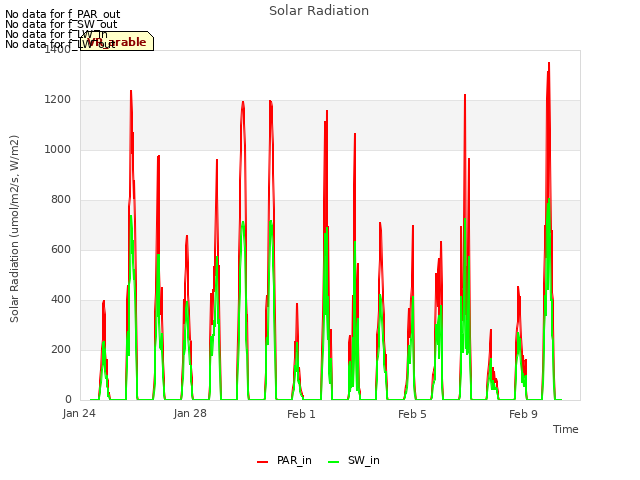This screenshot has height=480, width=640.
Task: Click the 'No data for f_PAR_out' message
Action: click(62, 14)
